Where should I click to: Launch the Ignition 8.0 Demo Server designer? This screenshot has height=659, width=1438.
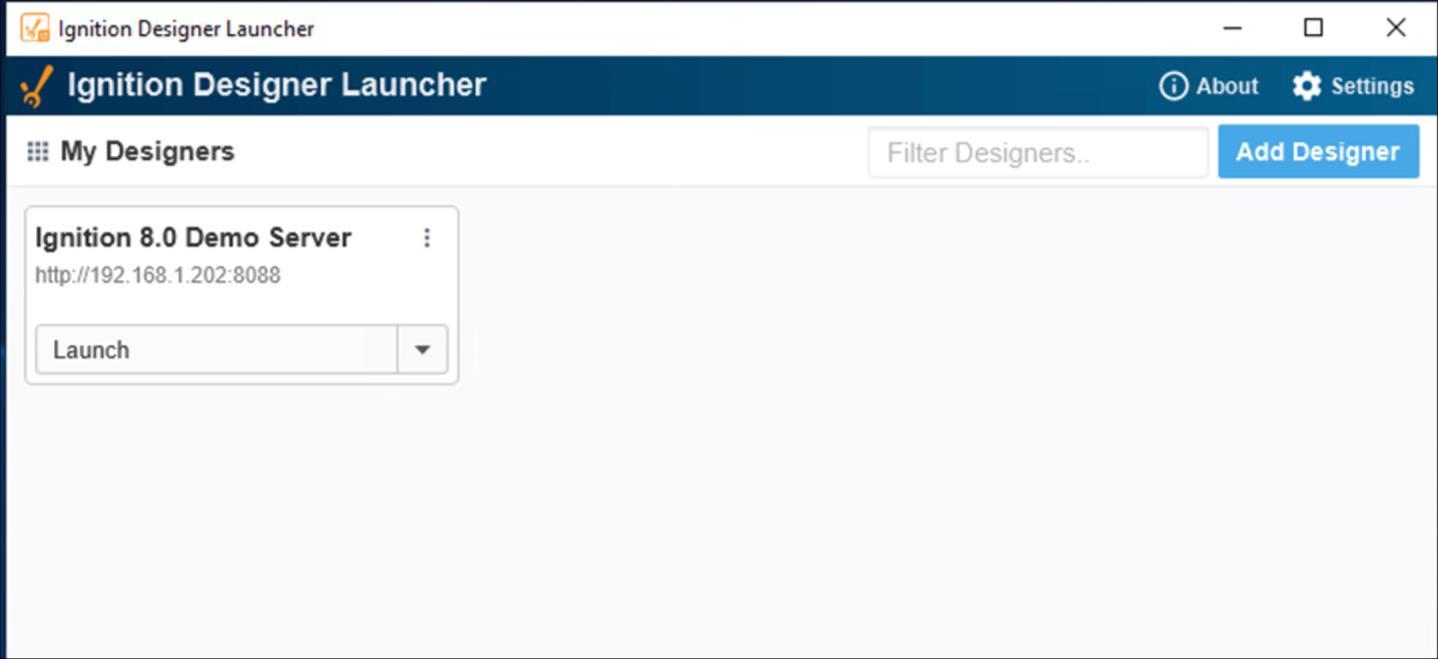(217, 350)
